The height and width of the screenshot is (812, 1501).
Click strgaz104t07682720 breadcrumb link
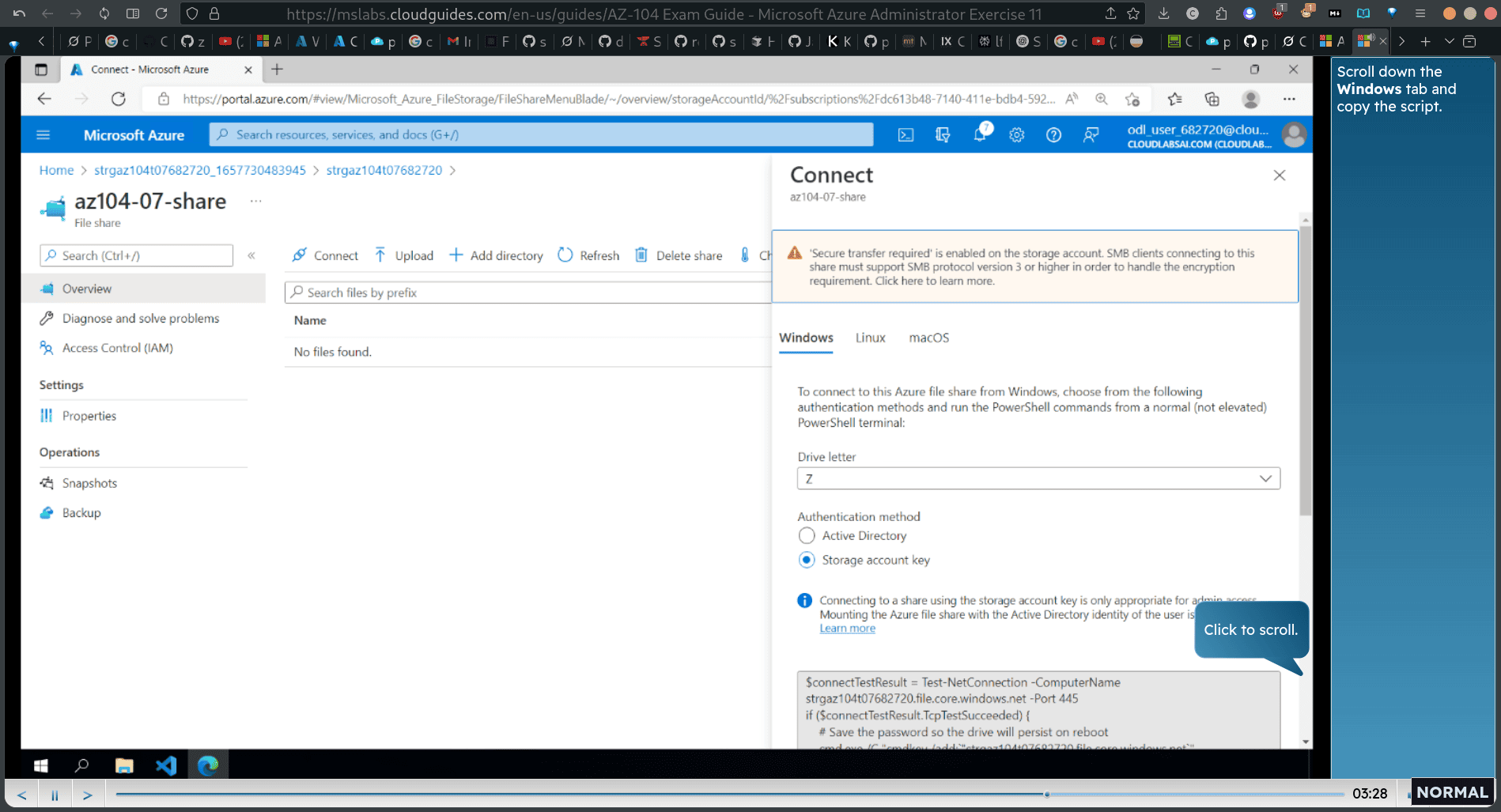click(384, 170)
